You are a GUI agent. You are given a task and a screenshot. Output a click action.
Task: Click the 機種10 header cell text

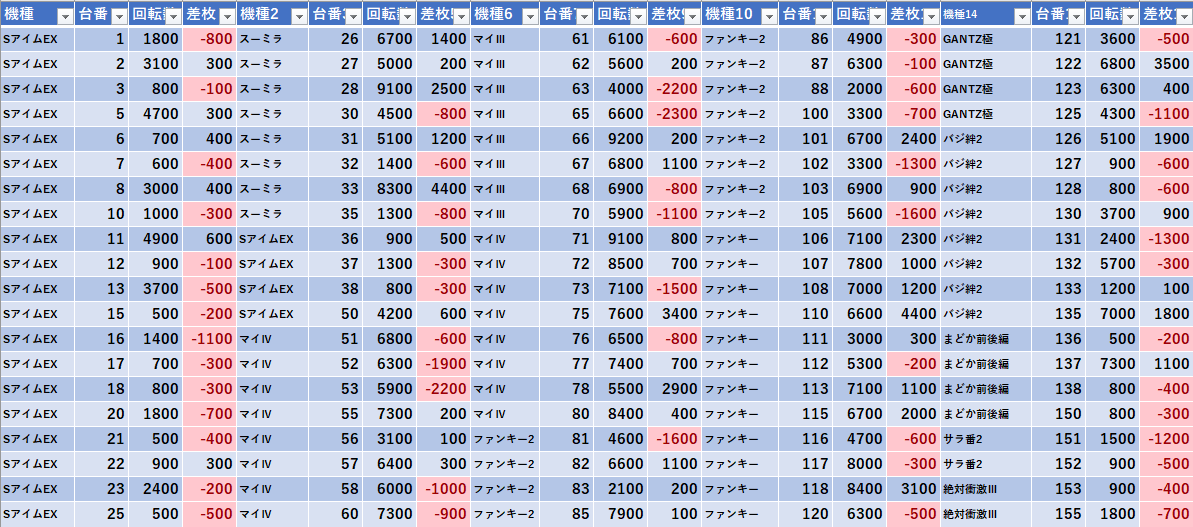click(730, 15)
